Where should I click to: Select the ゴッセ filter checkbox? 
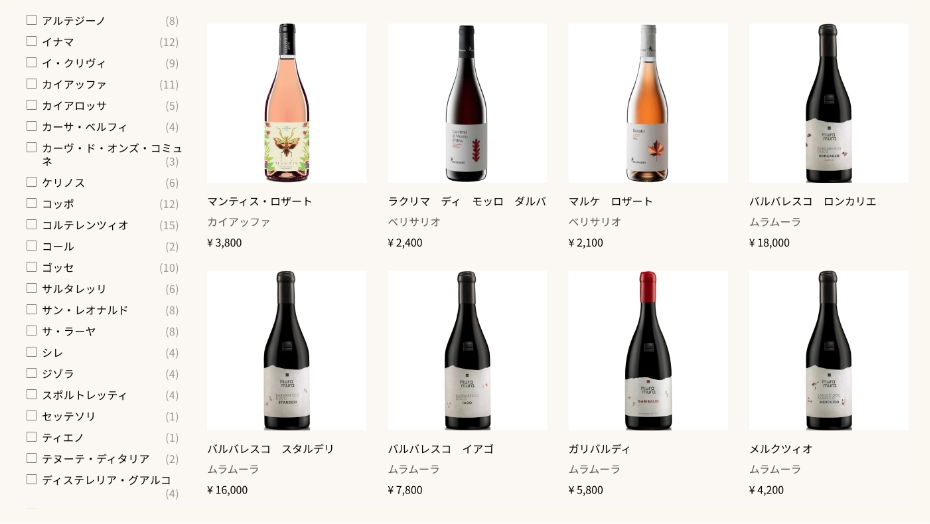31,267
